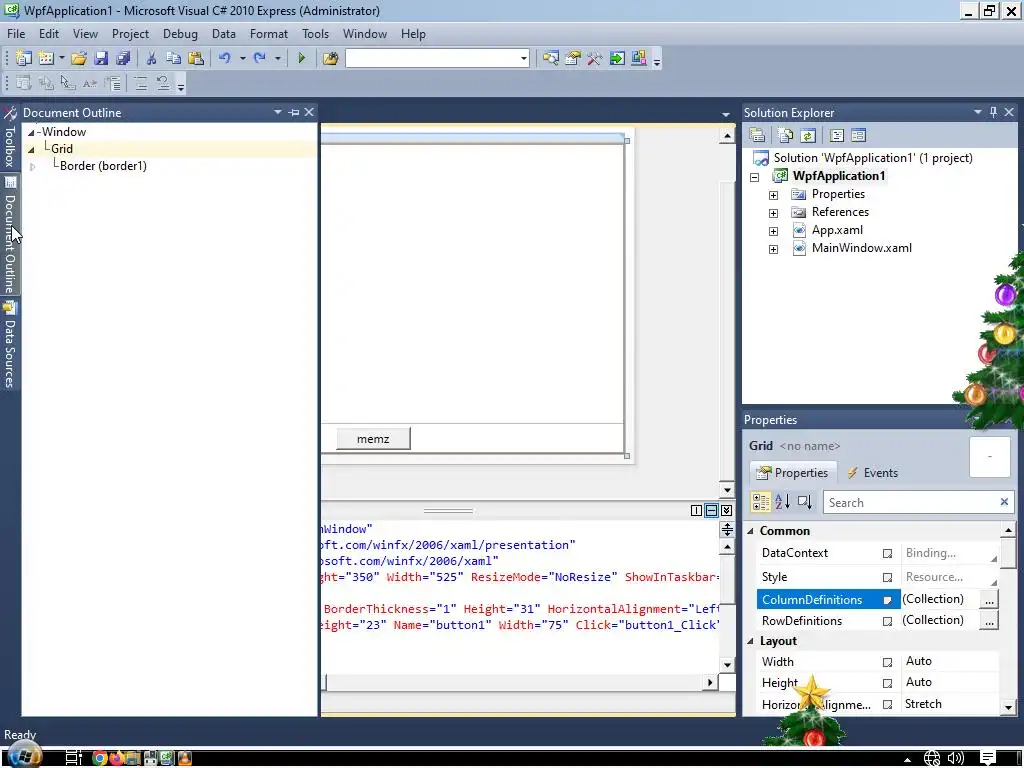Open the Undo history dropdown arrow
The width and height of the screenshot is (1024, 768).
[242, 59]
